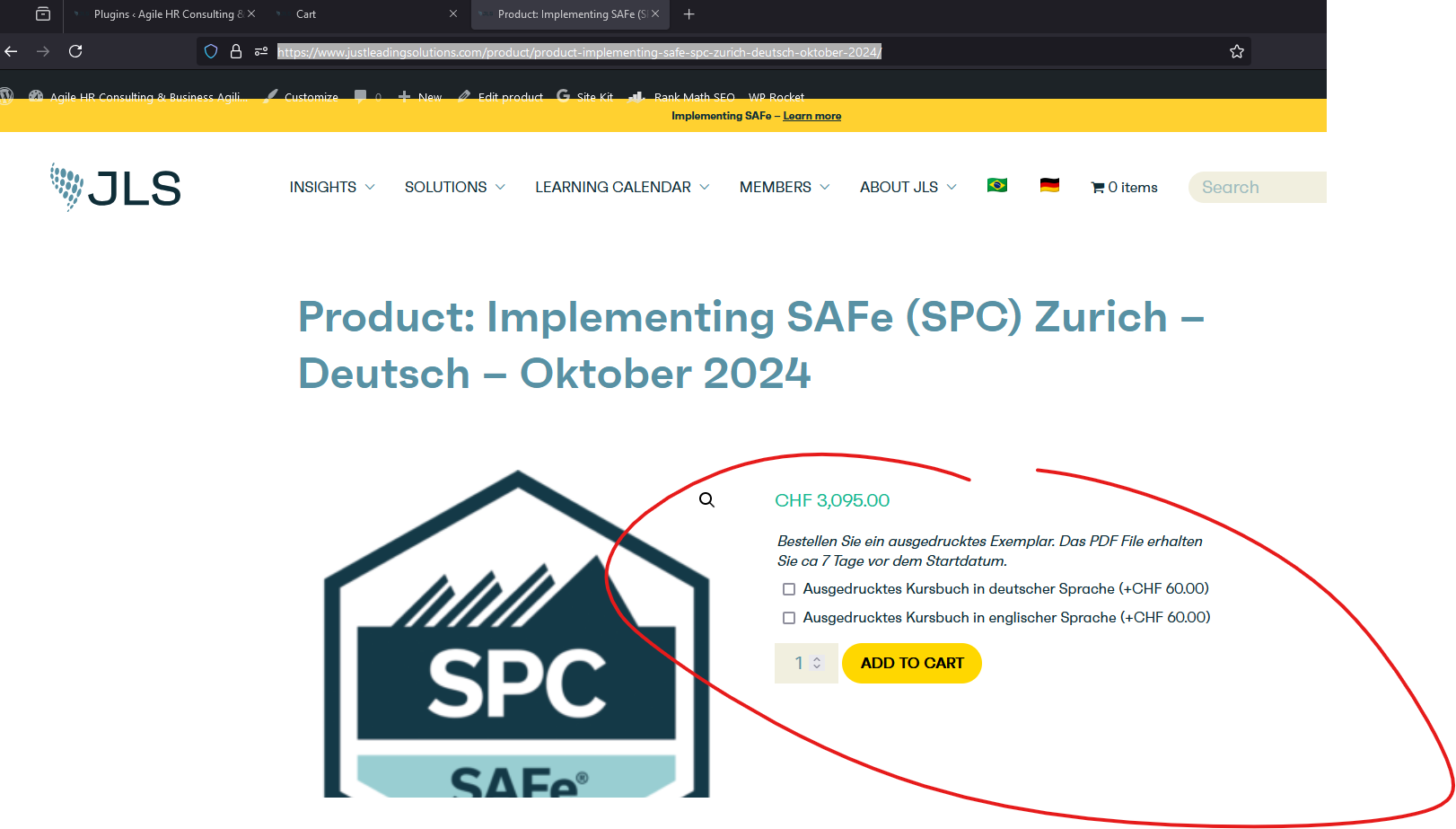1456x829 pixels.
Task: Open the recent tabs list icon
Action: point(42,13)
